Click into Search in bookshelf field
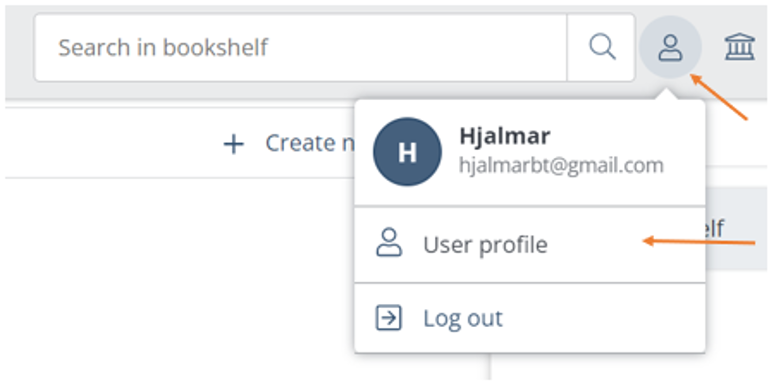 [x=300, y=48]
